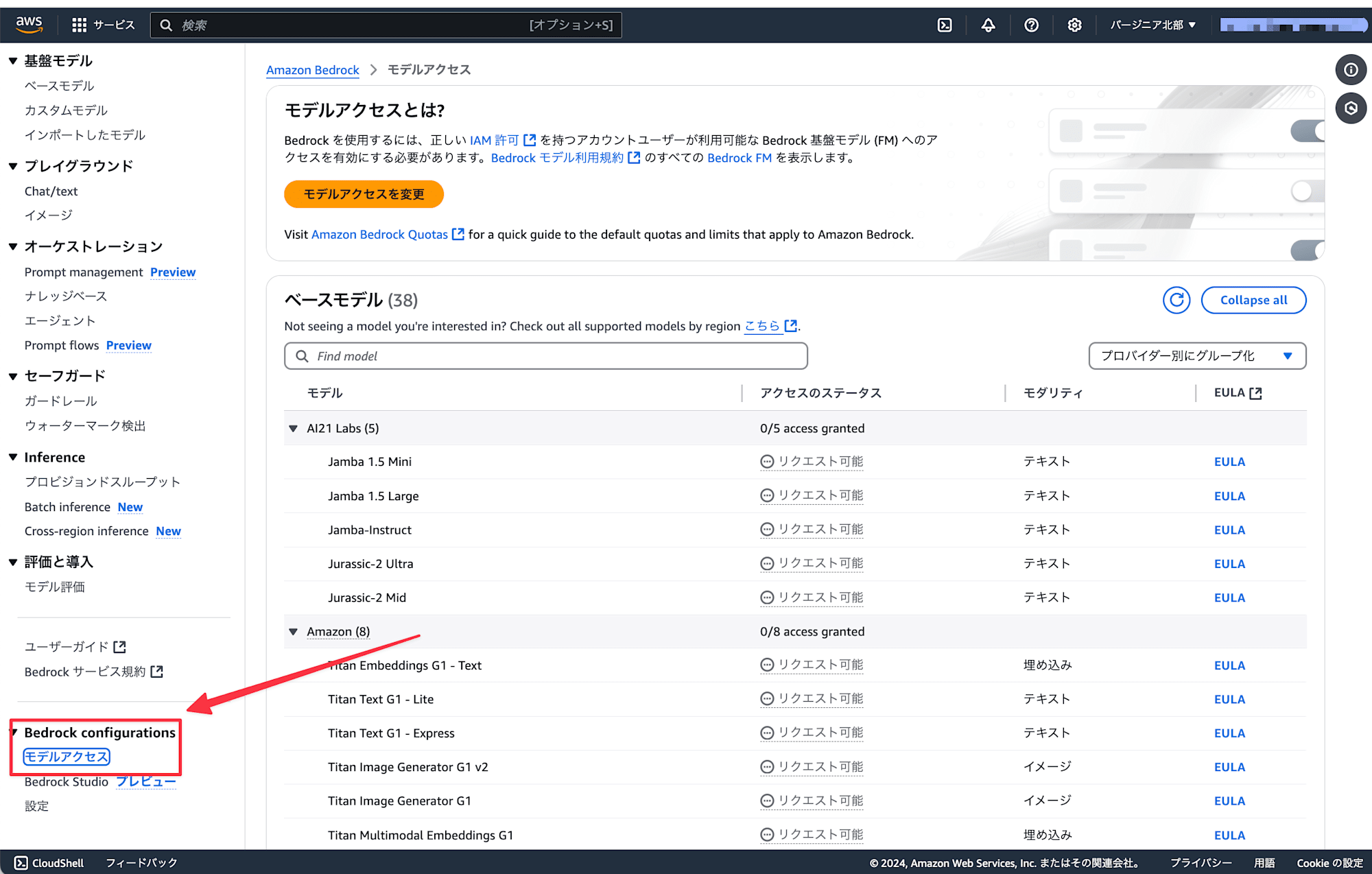Click the Find model search field
The image size is (1372, 874).
[545, 356]
